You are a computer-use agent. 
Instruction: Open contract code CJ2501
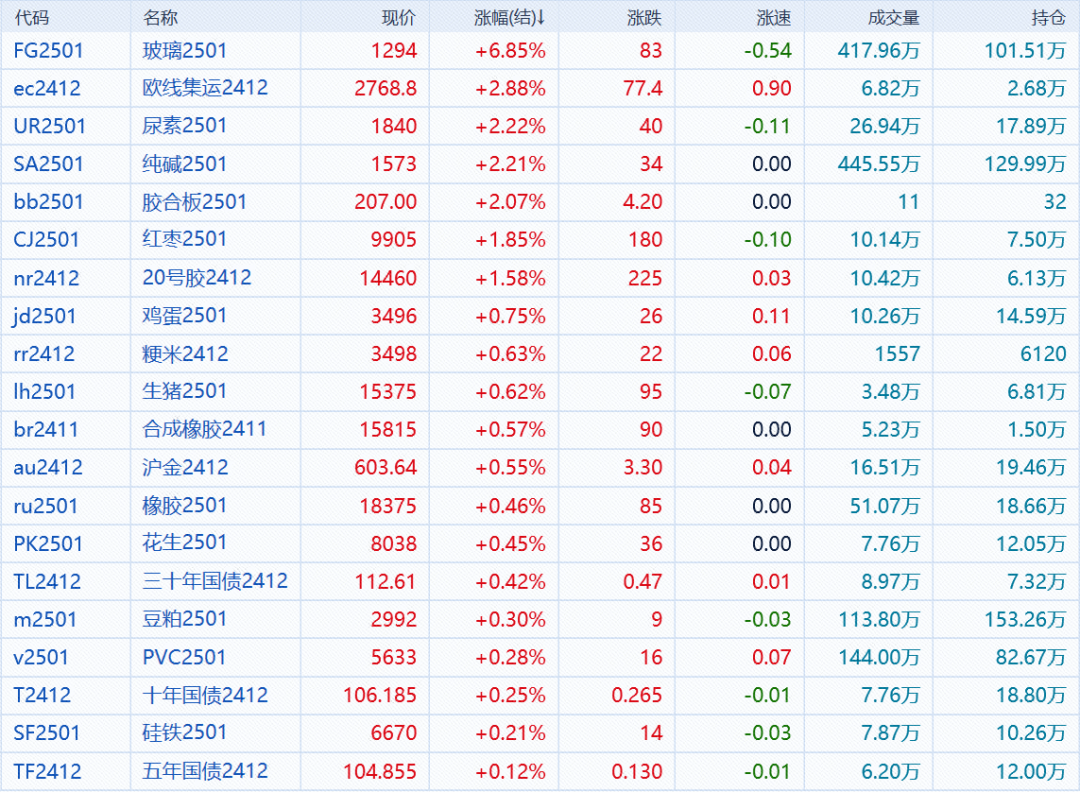pos(46,240)
